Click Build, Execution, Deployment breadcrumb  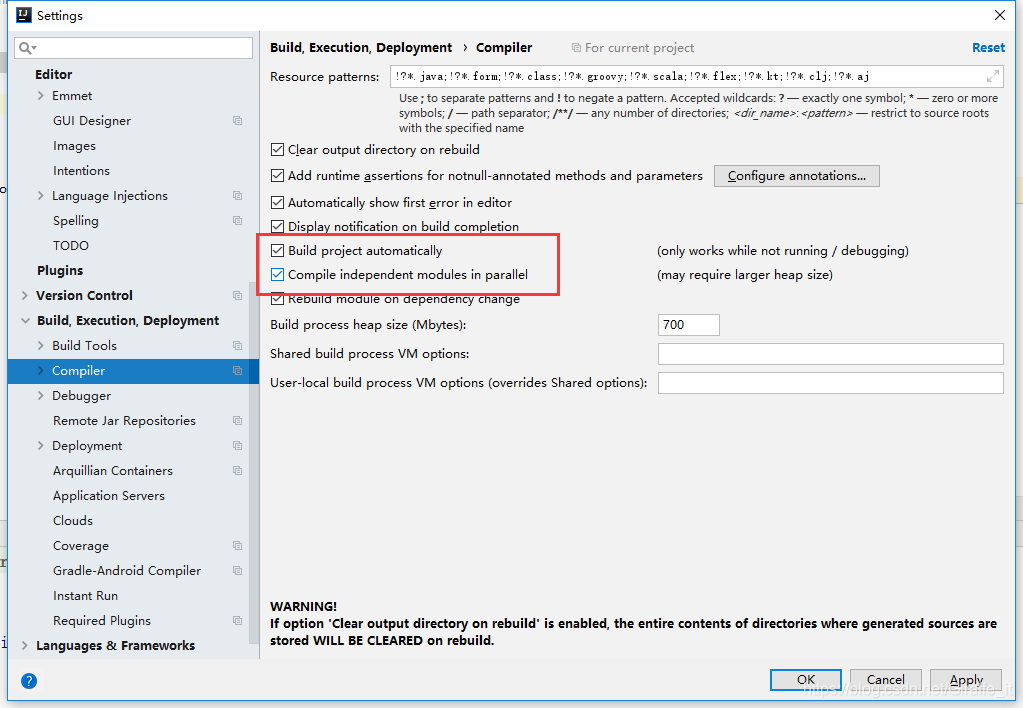click(361, 48)
